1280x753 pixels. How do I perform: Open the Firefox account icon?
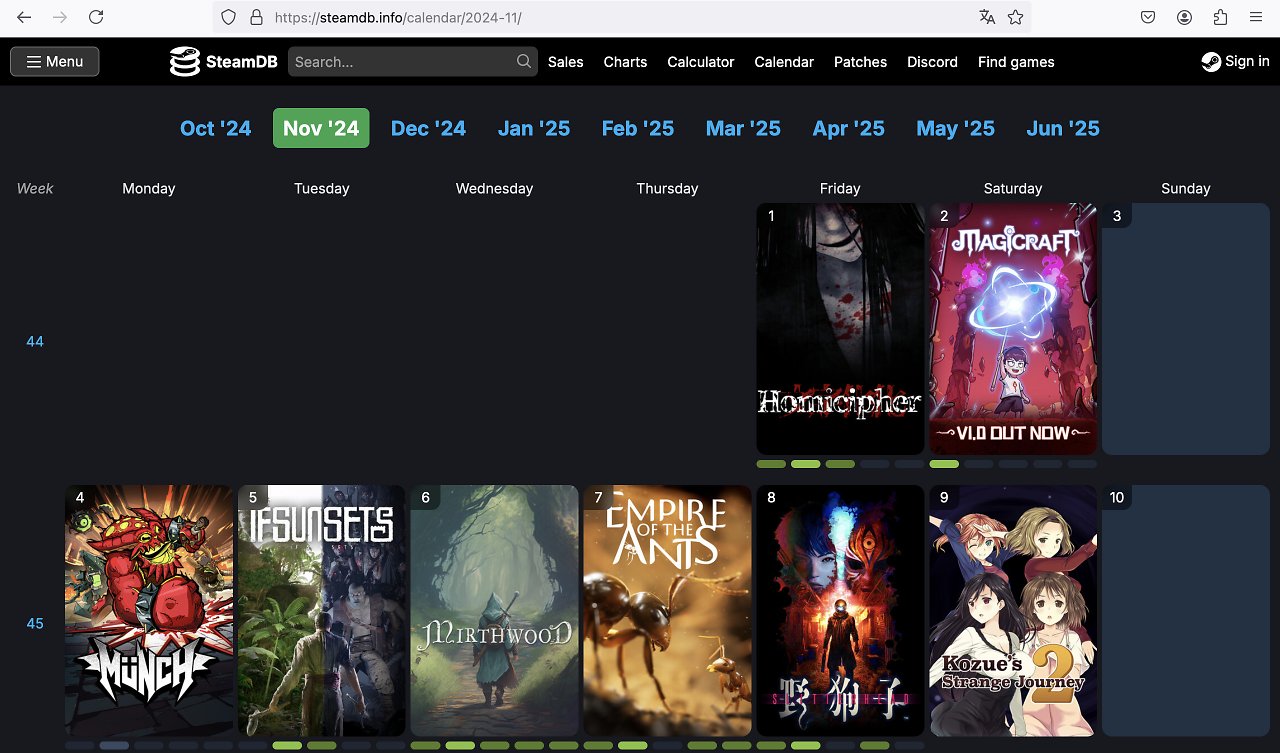[x=1184, y=17]
